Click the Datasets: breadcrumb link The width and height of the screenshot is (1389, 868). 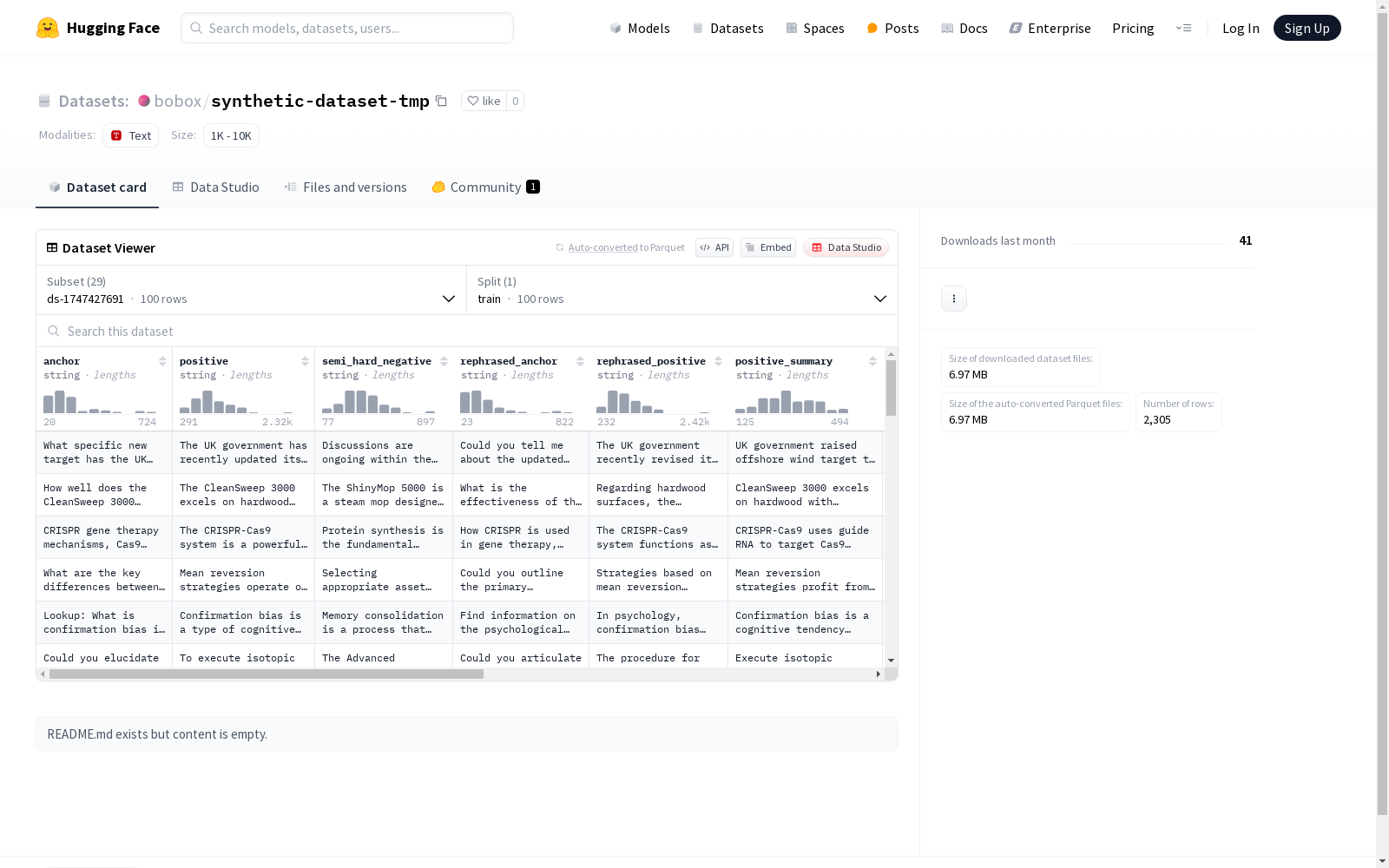[93, 101]
